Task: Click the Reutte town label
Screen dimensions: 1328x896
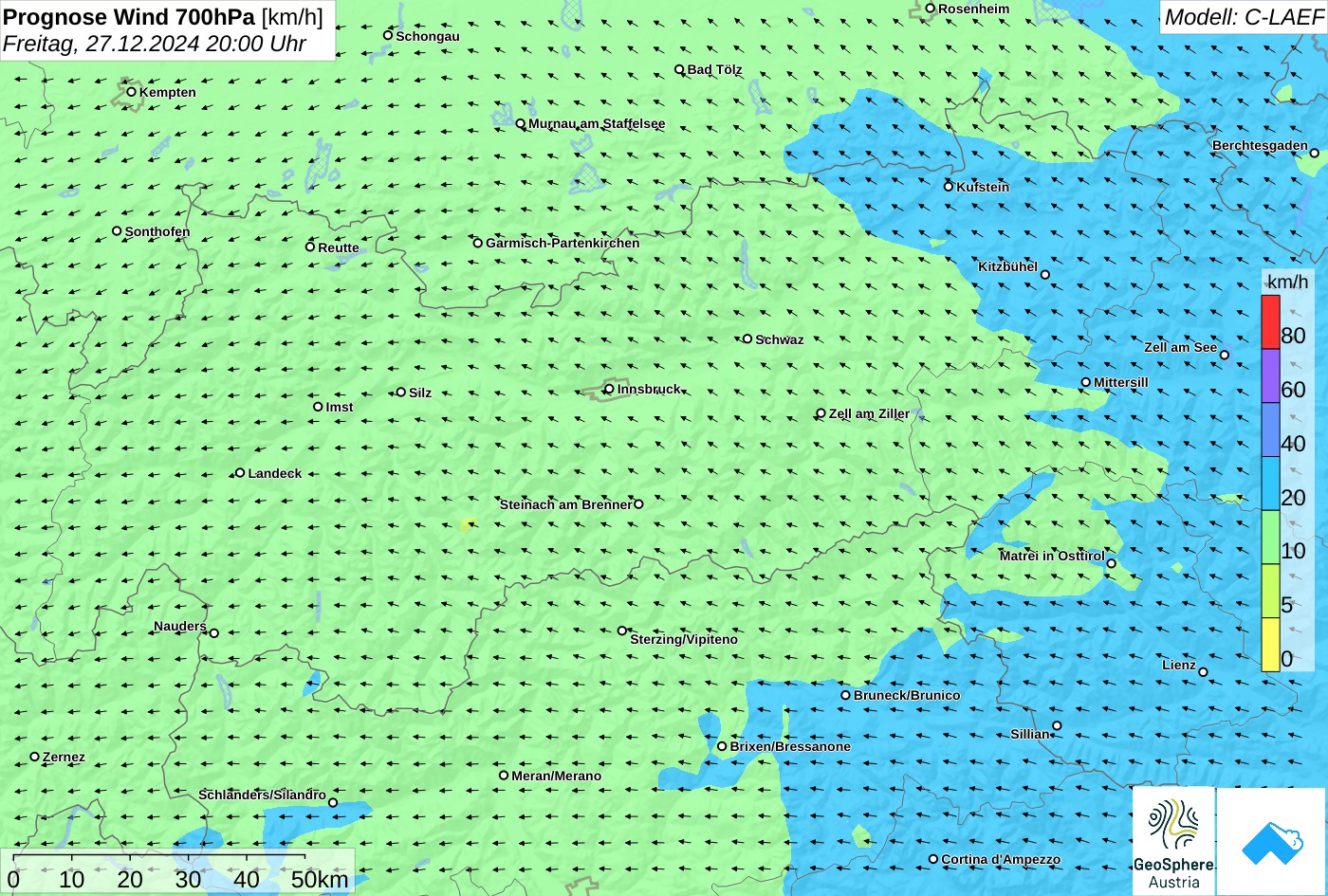Action: pyautogui.click(x=339, y=247)
